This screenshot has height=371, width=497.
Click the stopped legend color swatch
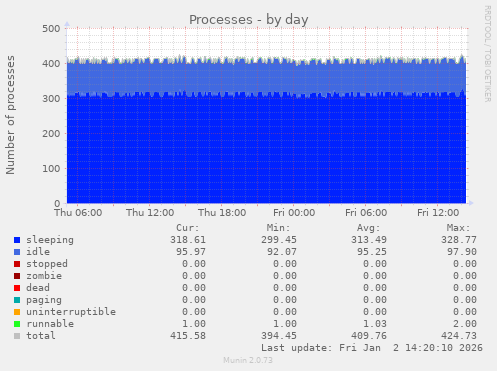(x=17, y=264)
